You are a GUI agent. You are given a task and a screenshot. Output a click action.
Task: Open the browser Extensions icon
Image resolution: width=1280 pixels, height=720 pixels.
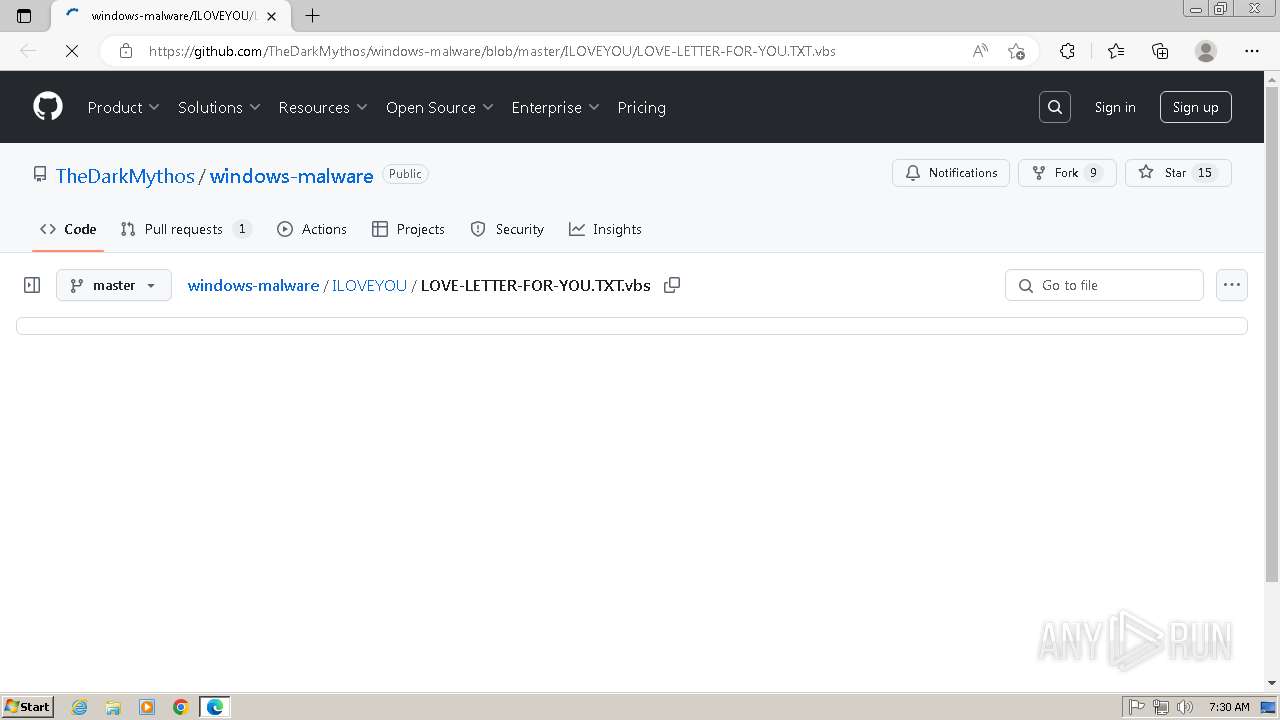tap(1067, 51)
